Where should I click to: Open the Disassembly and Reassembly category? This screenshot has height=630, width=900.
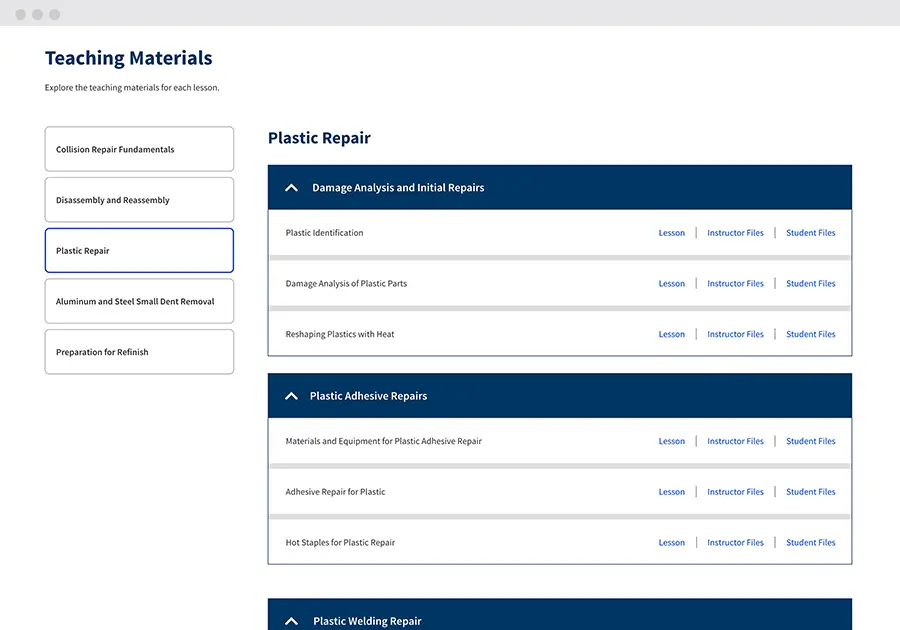pyautogui.click(x=139, y=200)
